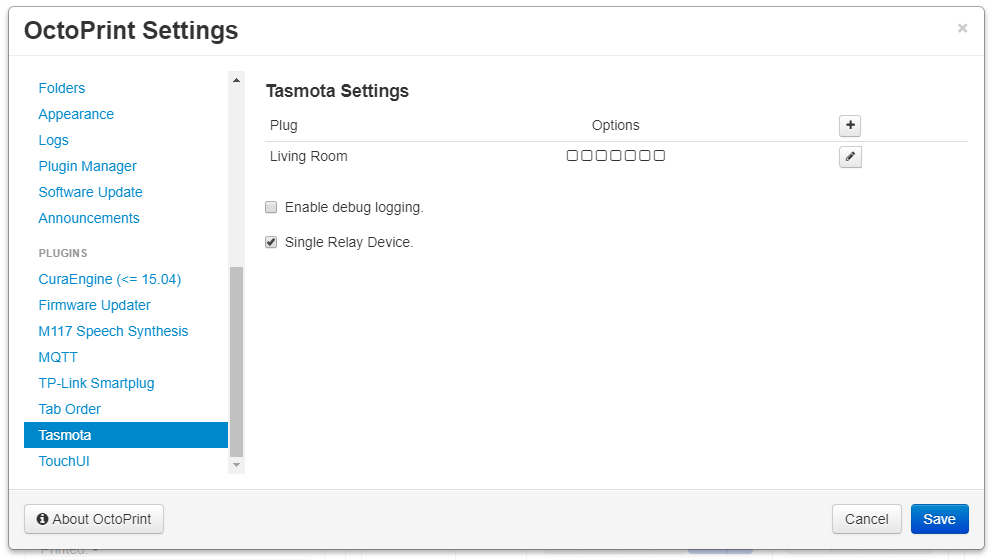Viewport: 994px width, 560px height.
Task: Uncheck Single Relay Device checkbox
Action: pos(271,242)
